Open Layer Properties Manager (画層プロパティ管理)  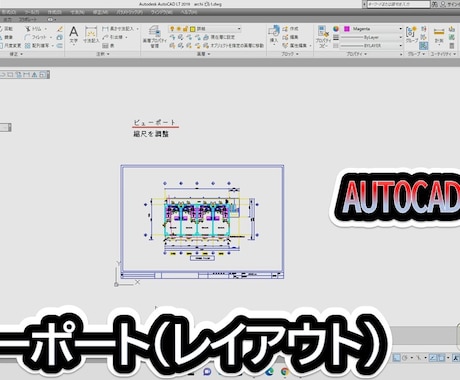[x=154, y=37]
